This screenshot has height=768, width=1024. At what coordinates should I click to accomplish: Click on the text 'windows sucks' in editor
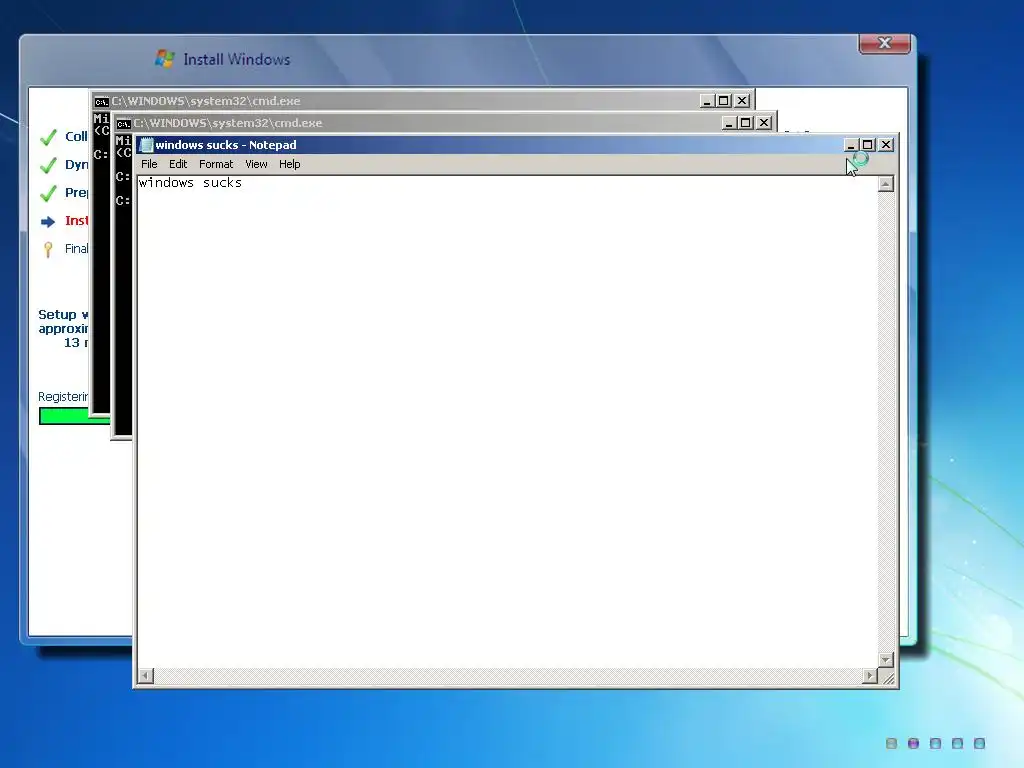click(x=190, y=183)
